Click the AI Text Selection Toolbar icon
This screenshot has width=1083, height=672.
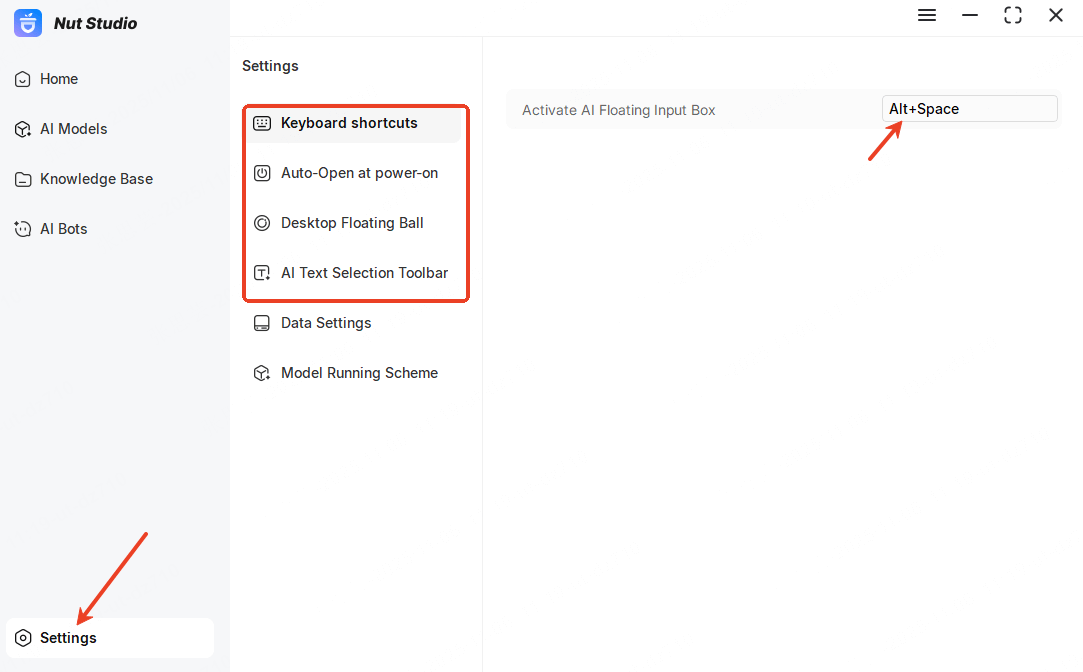pos(261,272)
